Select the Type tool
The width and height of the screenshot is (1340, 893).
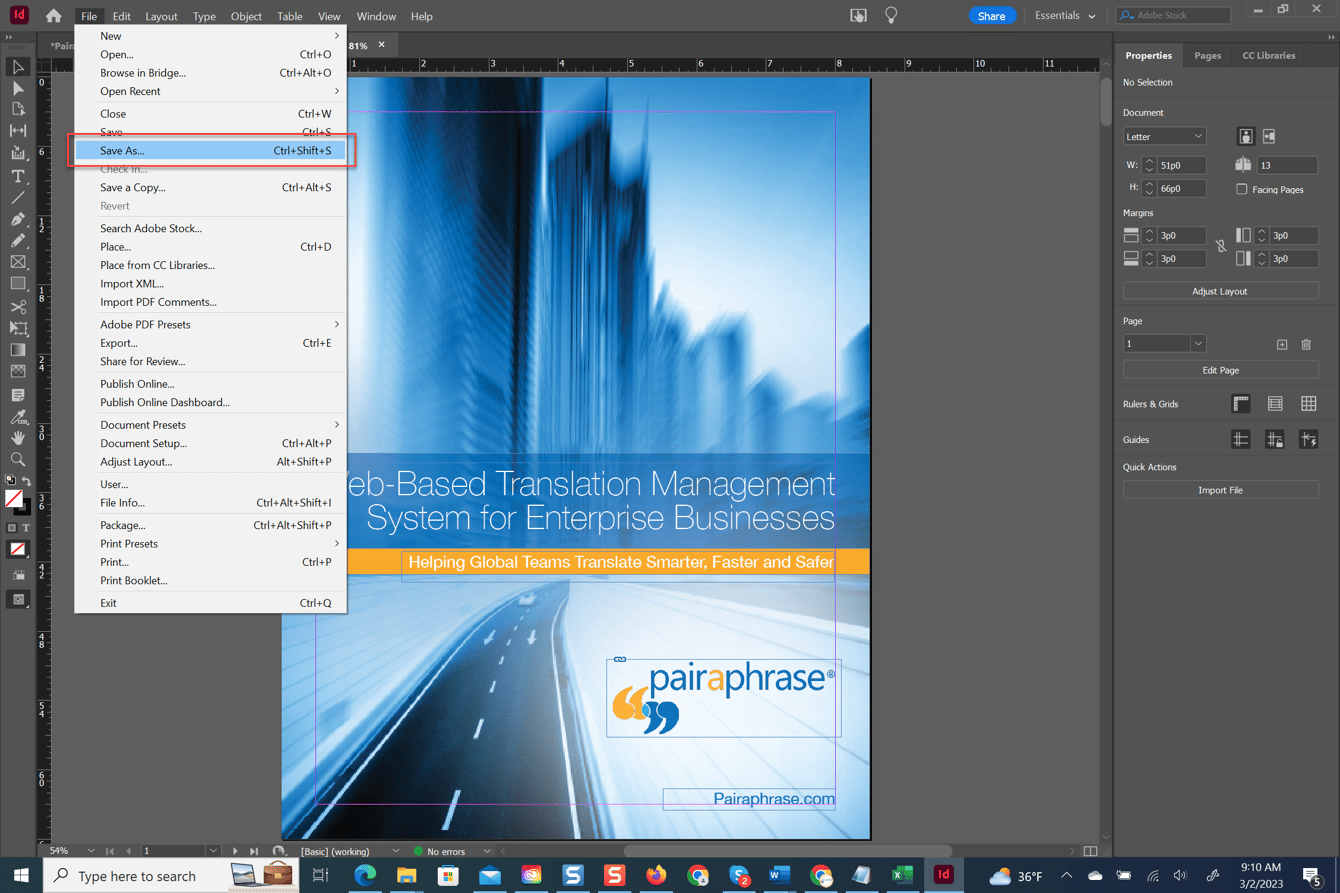click(x=18, y=176)
